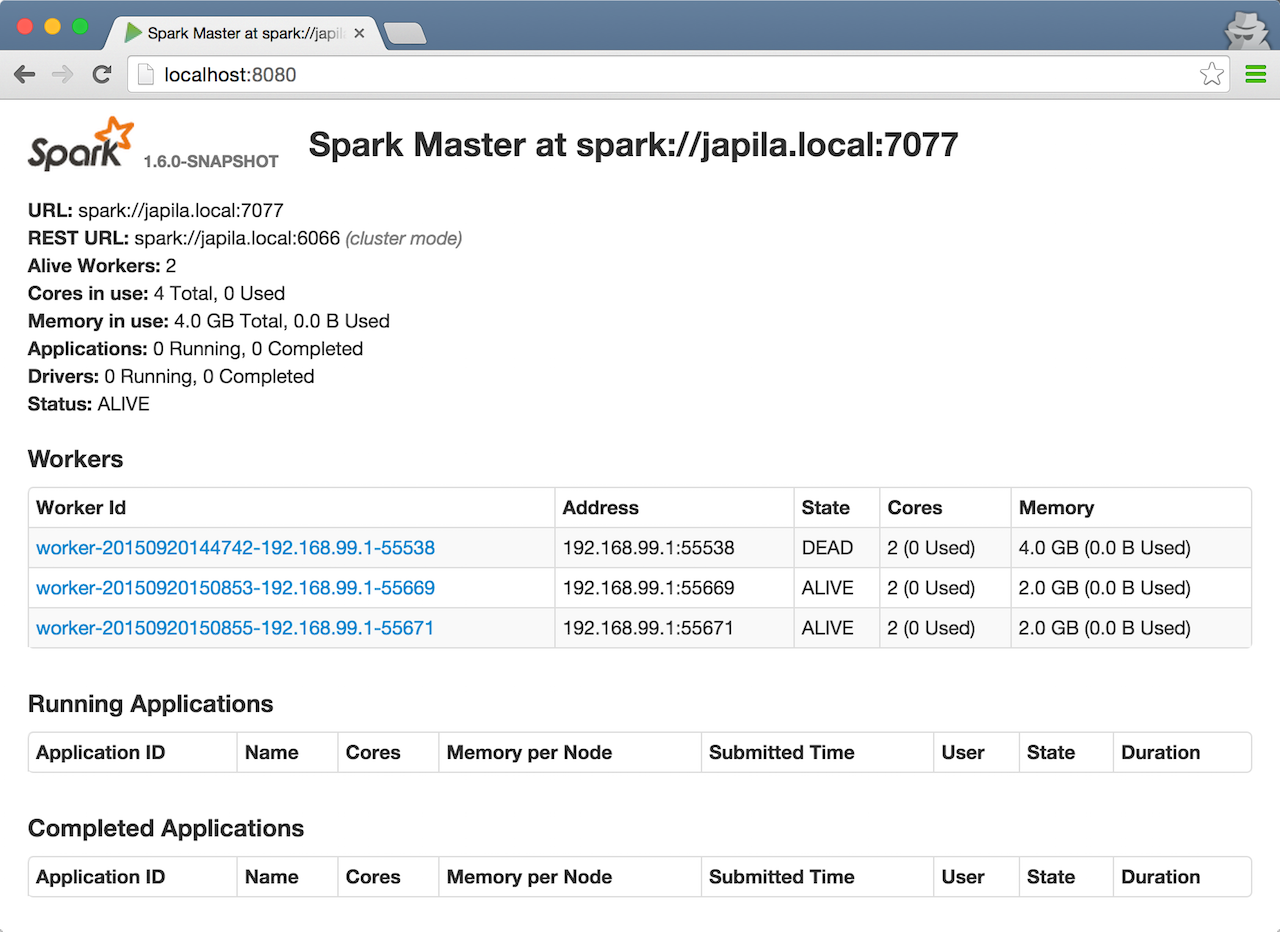Viewport: 1280px width, 932px height.
Task: Open the worker link ending in 55671
Action: point(235,628)
